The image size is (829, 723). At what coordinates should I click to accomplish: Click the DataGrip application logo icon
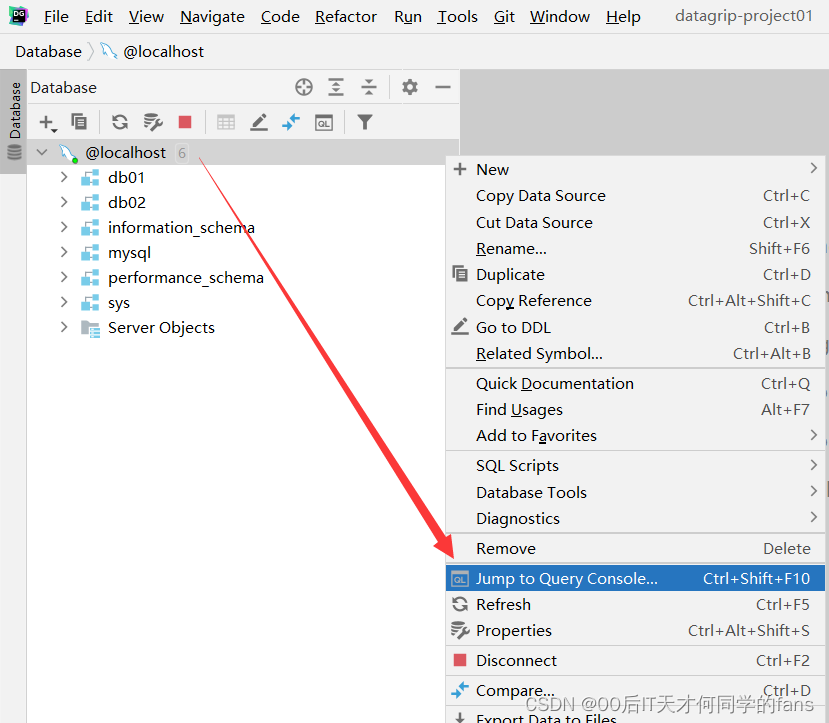point(19,16)
